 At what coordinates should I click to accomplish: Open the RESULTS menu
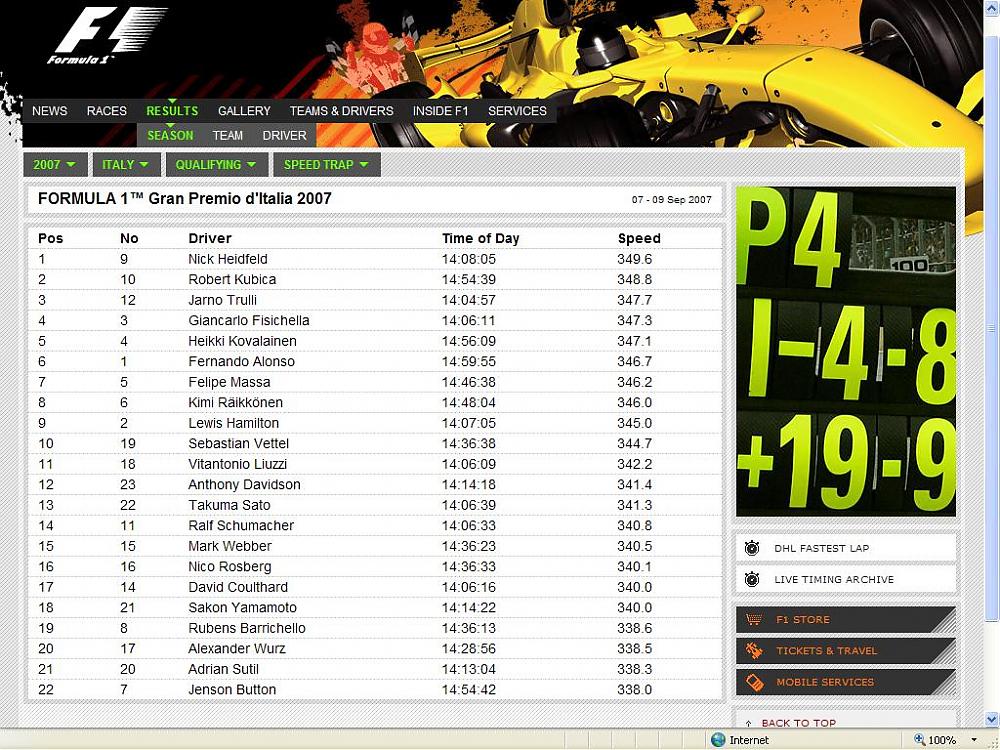pyautogui.click(x=172, y=111)
